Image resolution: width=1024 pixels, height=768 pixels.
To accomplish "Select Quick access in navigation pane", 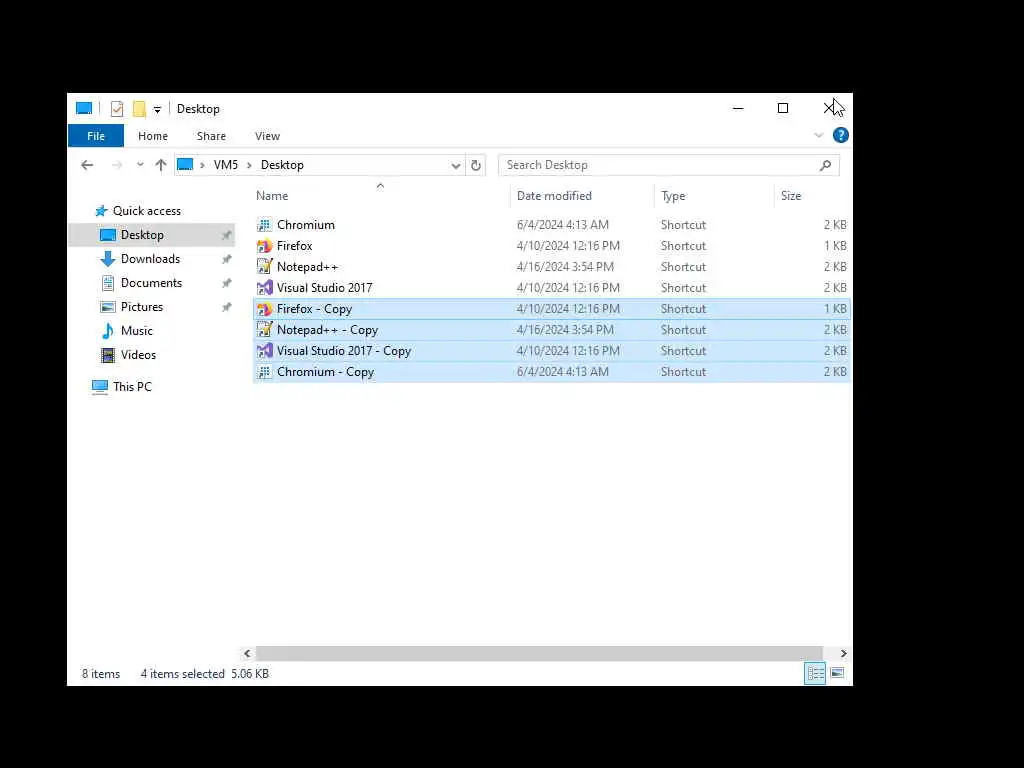I will [147, 211].
